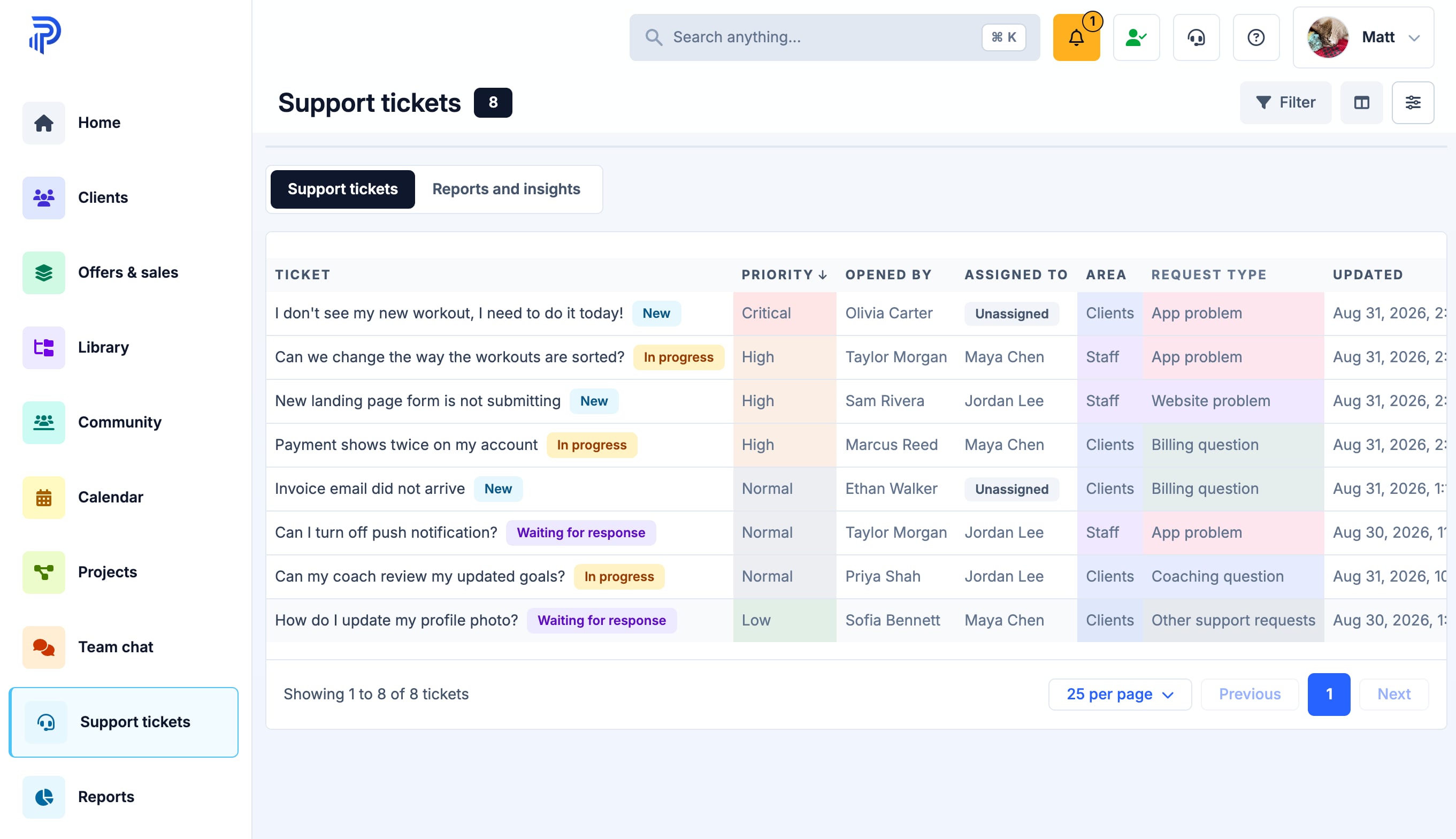Click the green user availability icon
This screenshot has height=839, width=1456.
coord(1136,37)
